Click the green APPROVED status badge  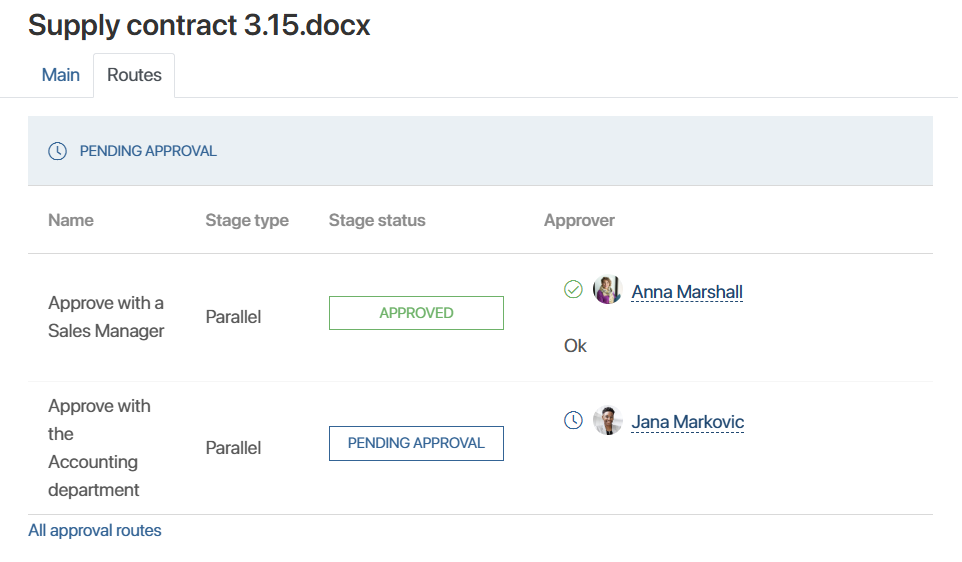click(x=416, y=313)
